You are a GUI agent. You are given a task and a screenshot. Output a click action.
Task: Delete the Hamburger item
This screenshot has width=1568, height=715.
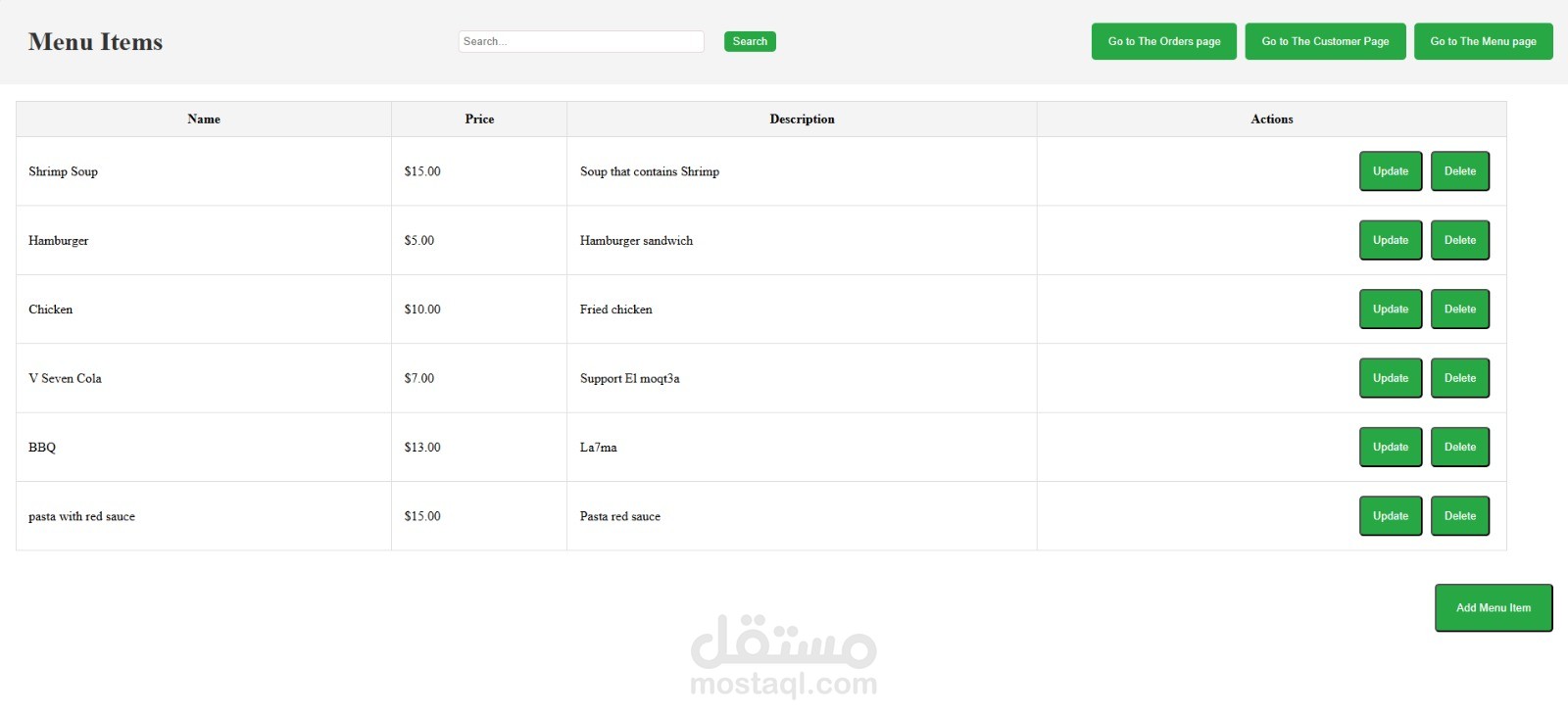tap(1460, 240)
